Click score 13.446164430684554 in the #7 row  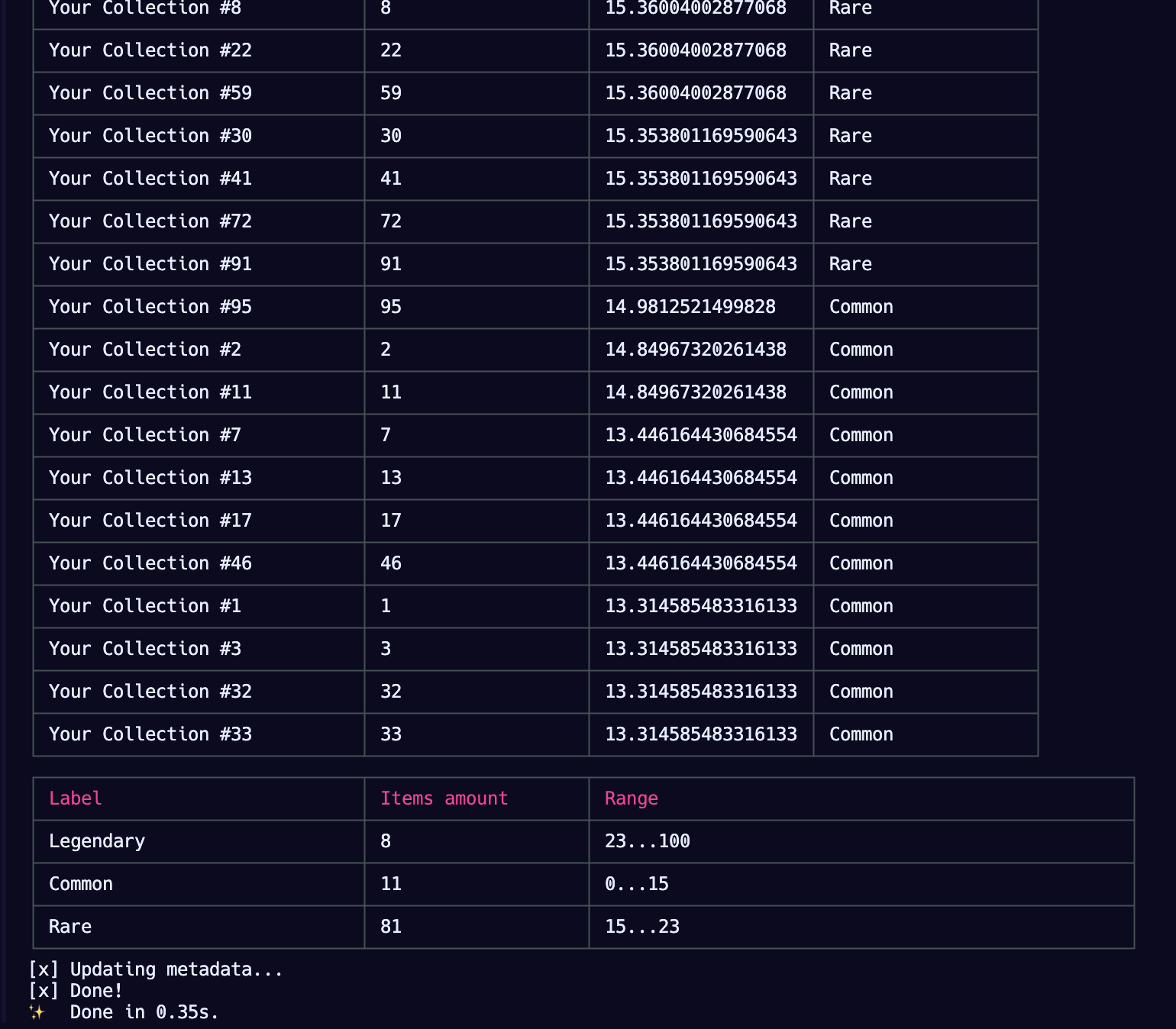pos(701,435)
